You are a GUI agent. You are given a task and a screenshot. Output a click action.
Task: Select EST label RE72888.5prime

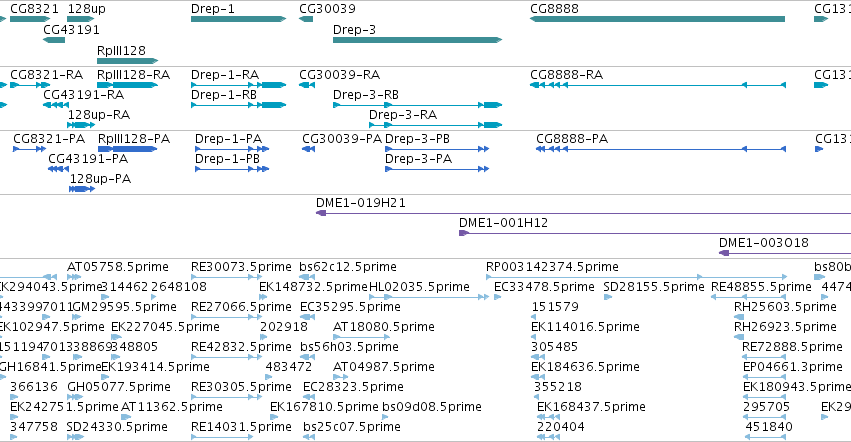pos(792,347)
